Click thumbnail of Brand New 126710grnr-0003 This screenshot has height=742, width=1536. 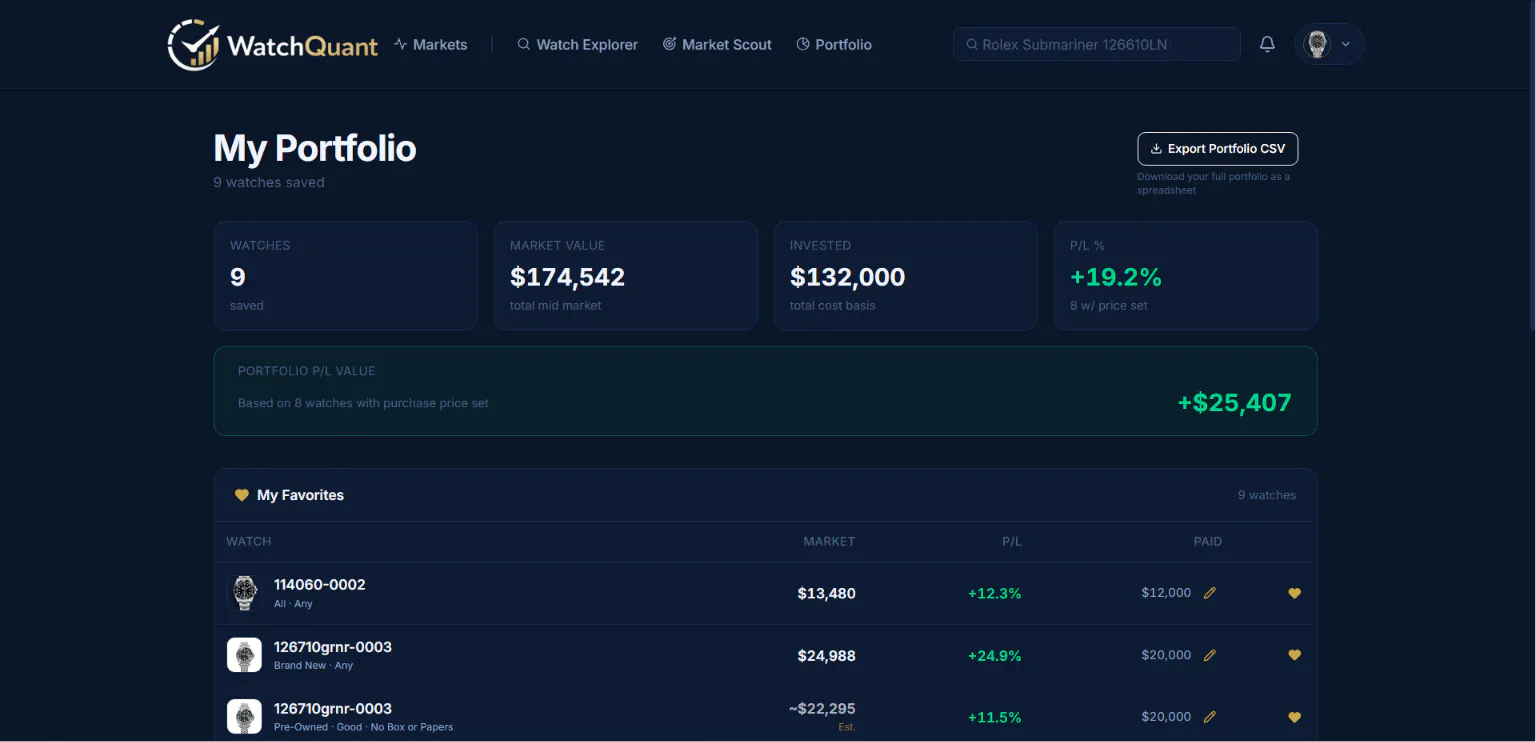(244, 655)
